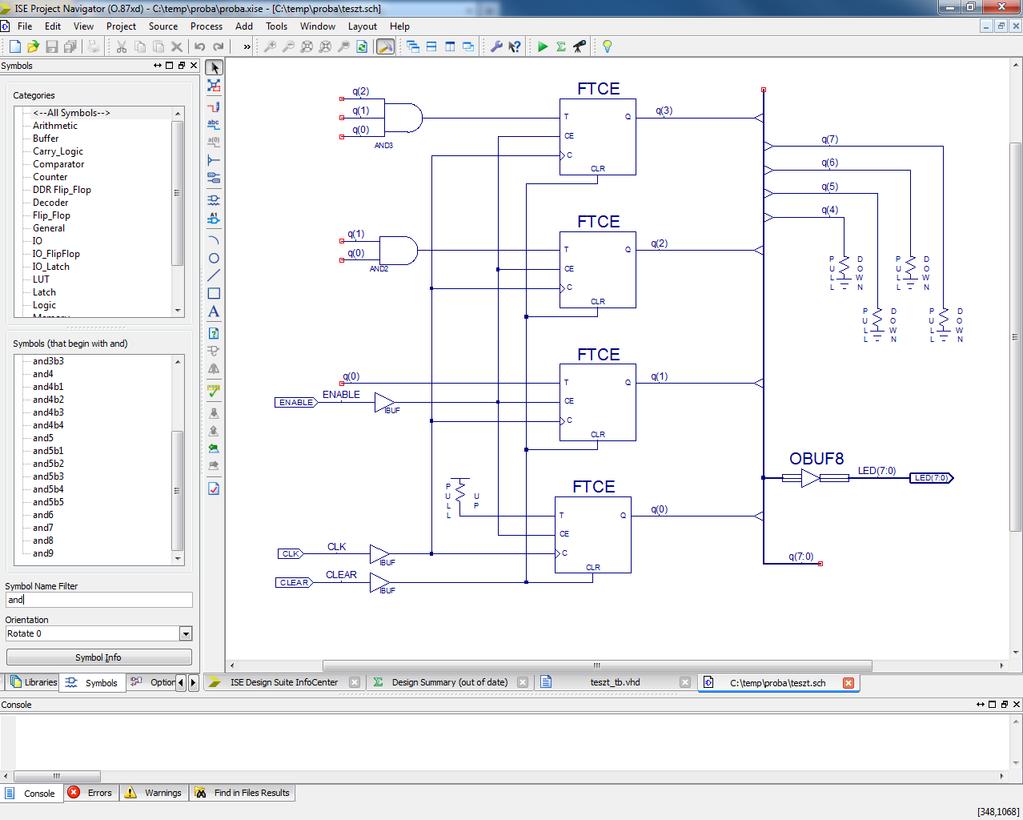Select the Add Wire tool
This screenshot has height=820, width=1023.
pyautogui.click(x=214, y=104)
